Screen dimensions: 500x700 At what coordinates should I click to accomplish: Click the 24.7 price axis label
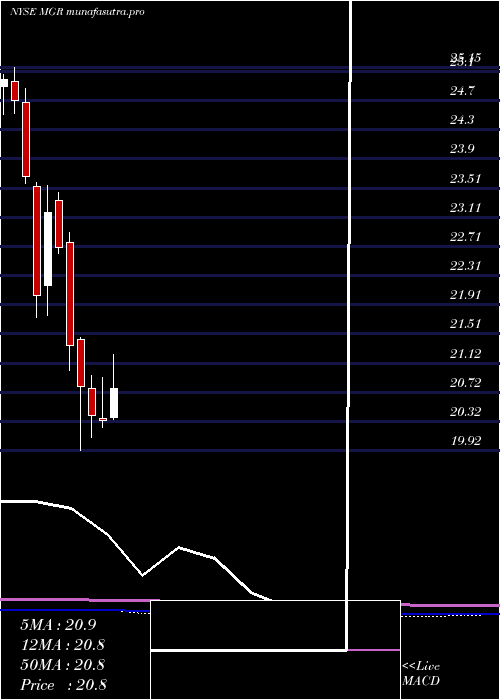[x=462, y=91]
